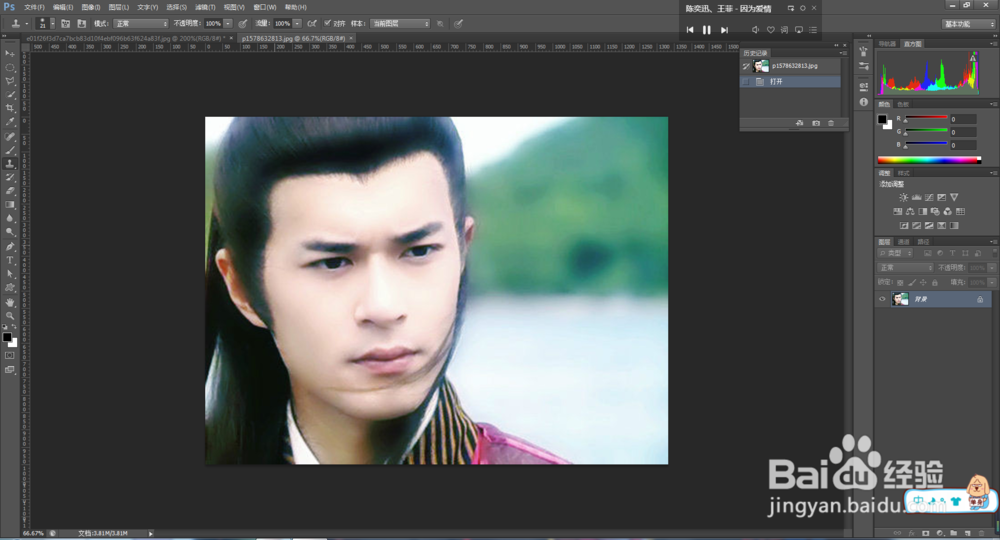Open the 样本 sample dropdown
Viewport: 1000px width, 540px height.
[400, 24]
